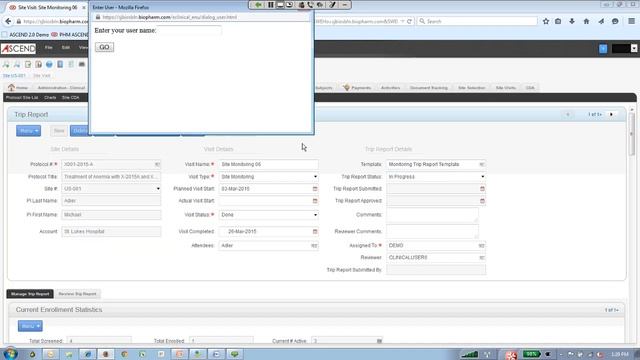The height and width of the screenshot is (360, 640).
Task: Open the Visit Completed calendar icon
Action: click(x=315, y=231)
